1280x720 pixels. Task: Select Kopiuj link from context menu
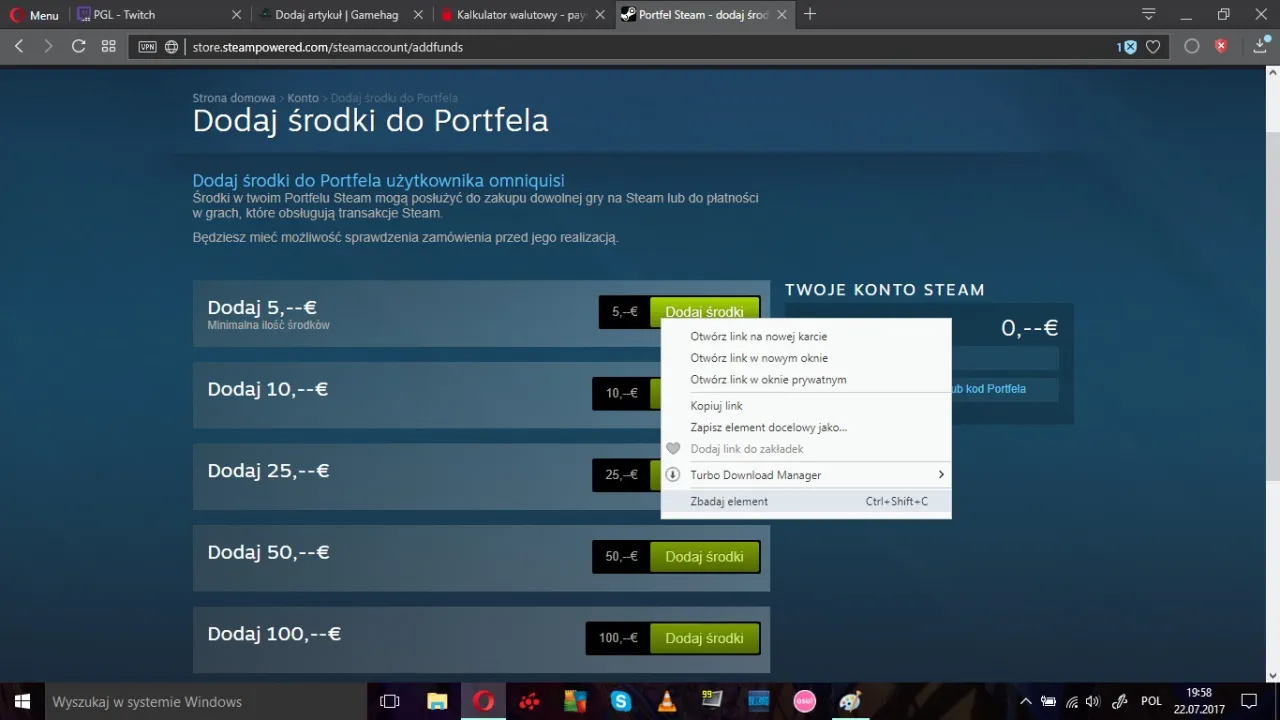click(x=806, y=406)
